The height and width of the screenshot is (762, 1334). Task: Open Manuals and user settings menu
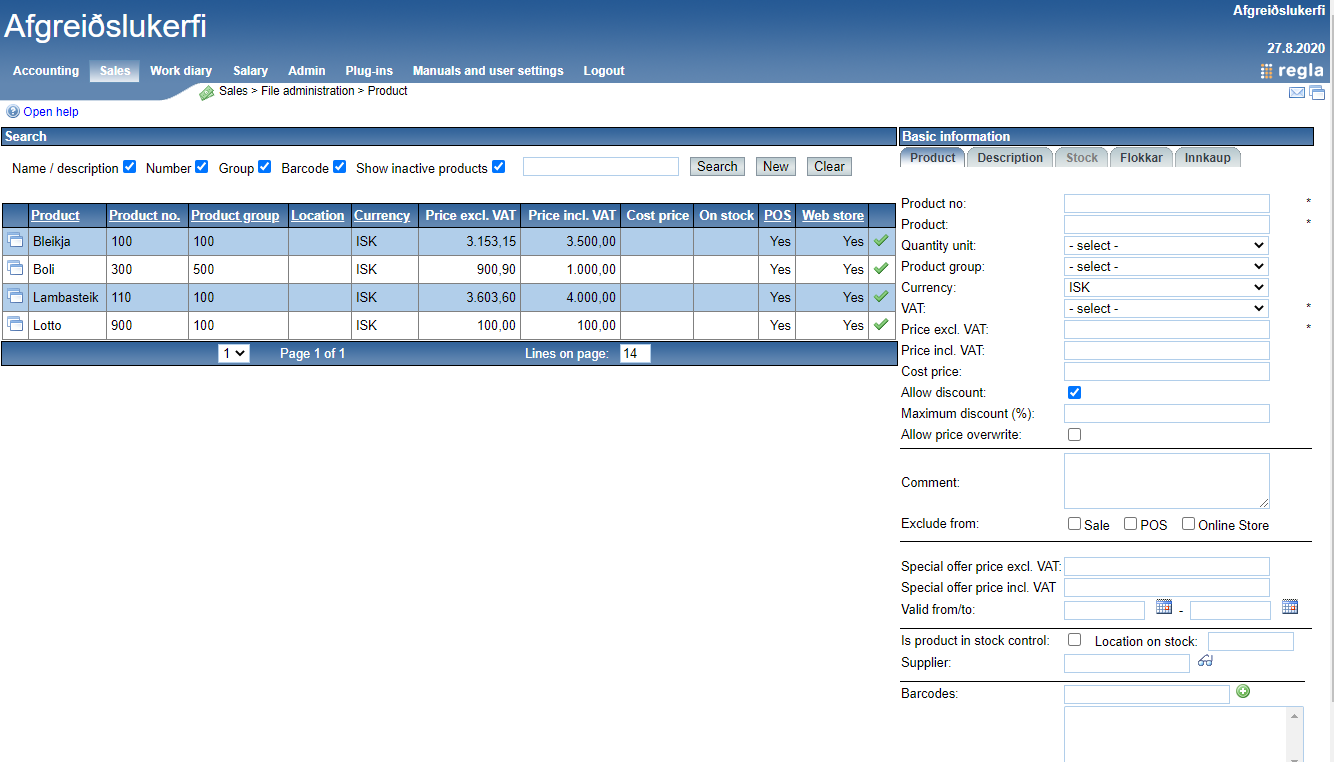point(488,71)
